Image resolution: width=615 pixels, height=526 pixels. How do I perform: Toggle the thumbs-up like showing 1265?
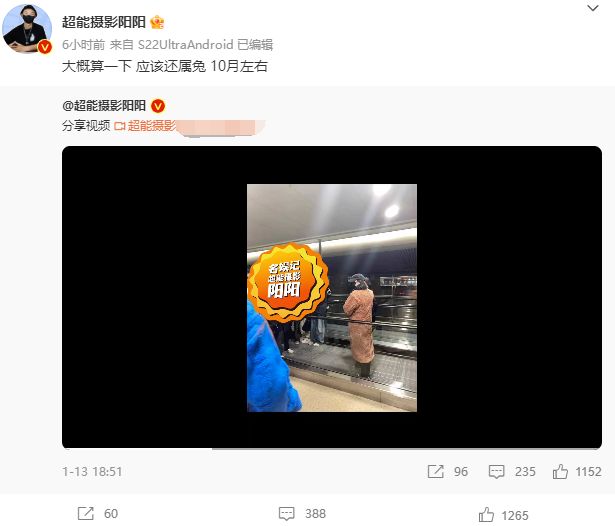coord(504,515)
